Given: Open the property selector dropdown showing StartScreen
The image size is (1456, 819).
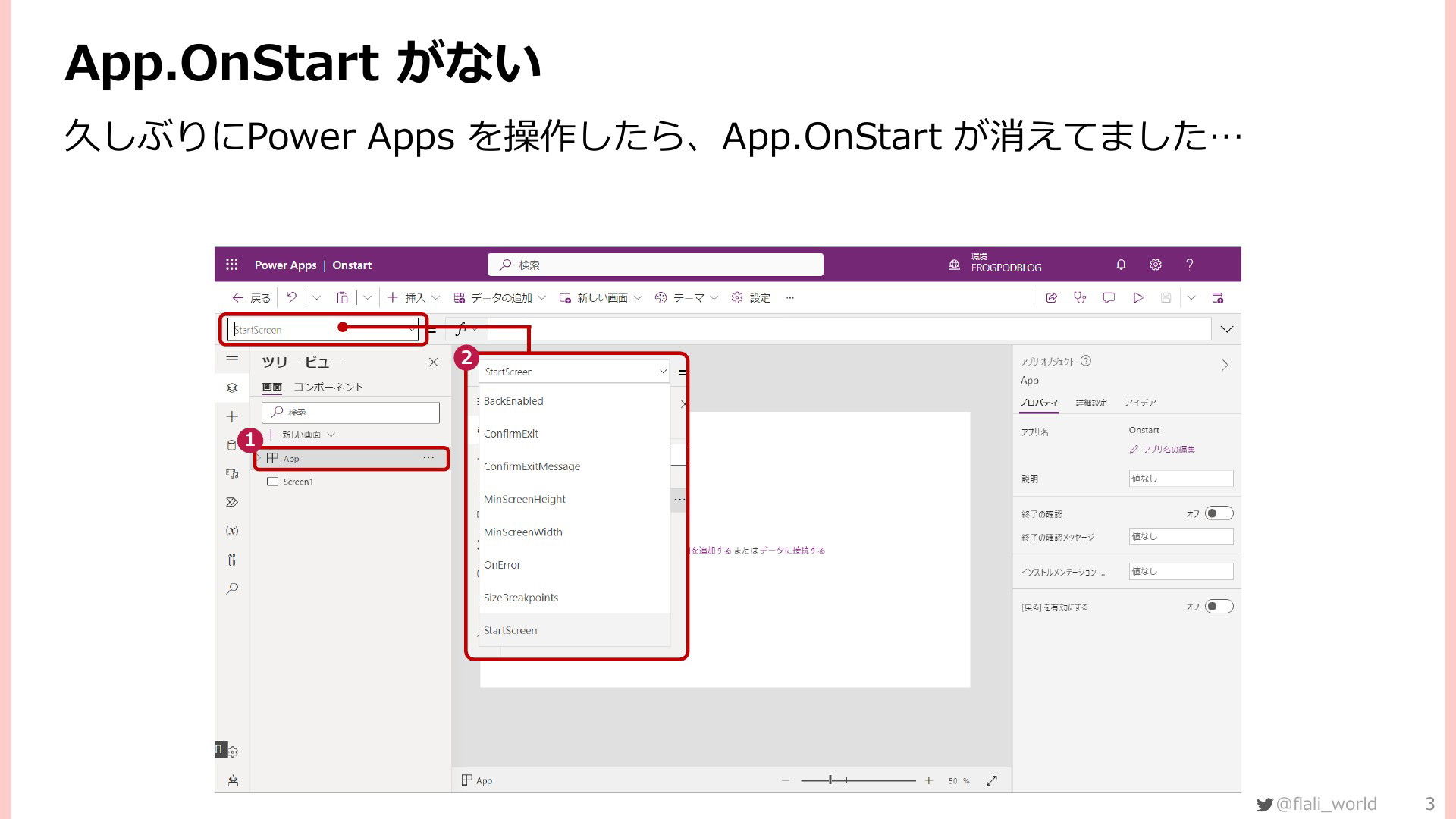Looking at the screenshot, I should pyautogui.click(x=324, y=329).
